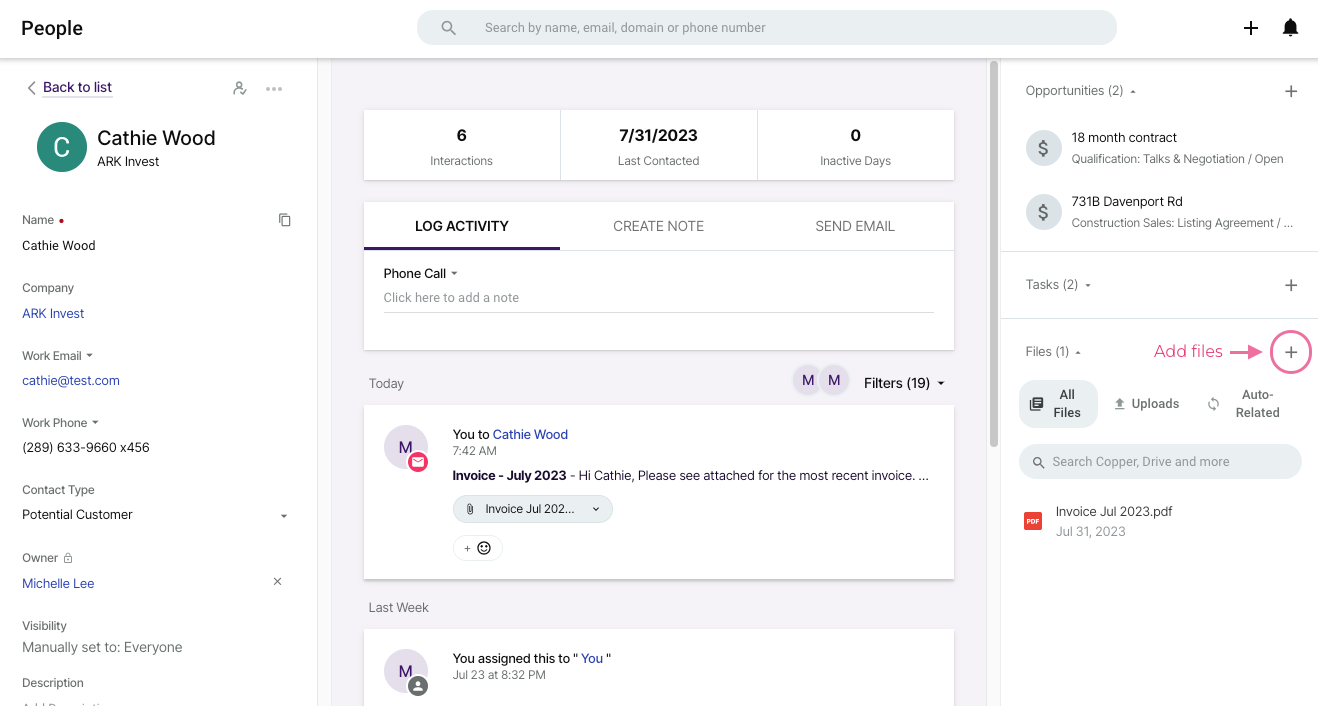Viewport: 1318px width, 706px height.
Task: Click the add a note field
Action: (658, 298)
